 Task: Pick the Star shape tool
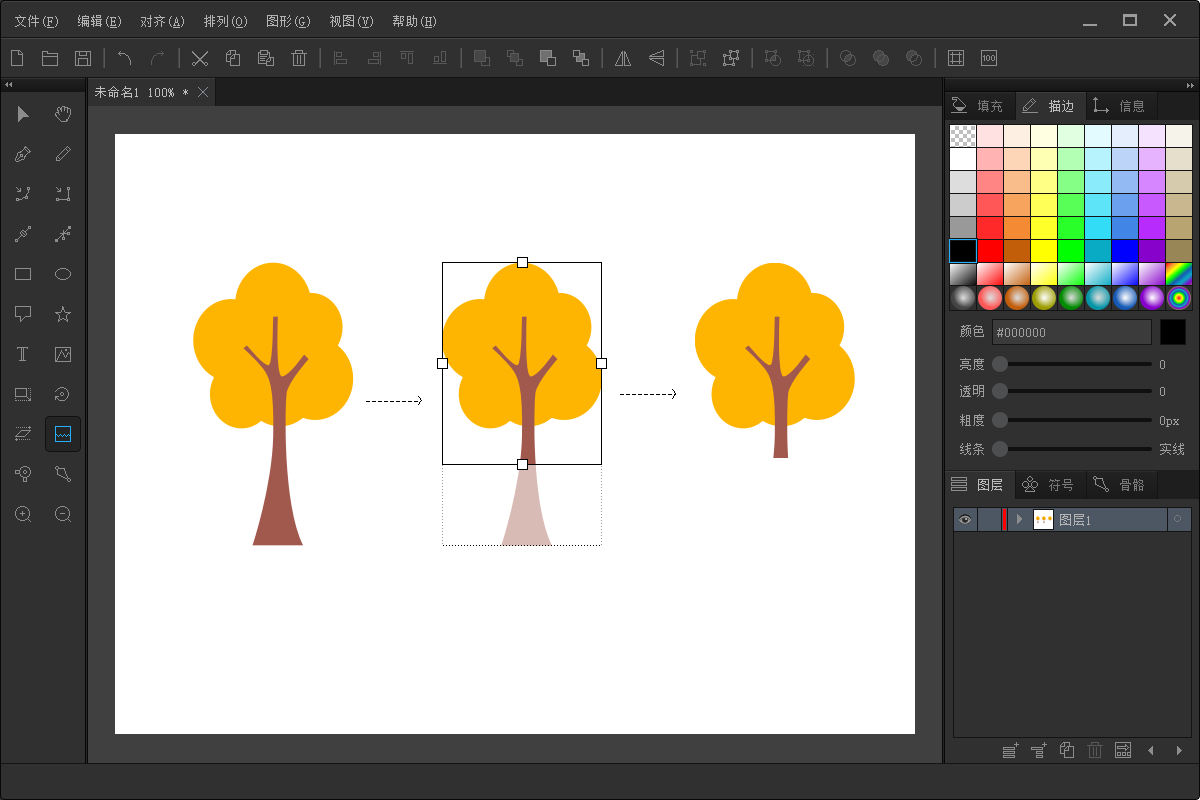63,314
